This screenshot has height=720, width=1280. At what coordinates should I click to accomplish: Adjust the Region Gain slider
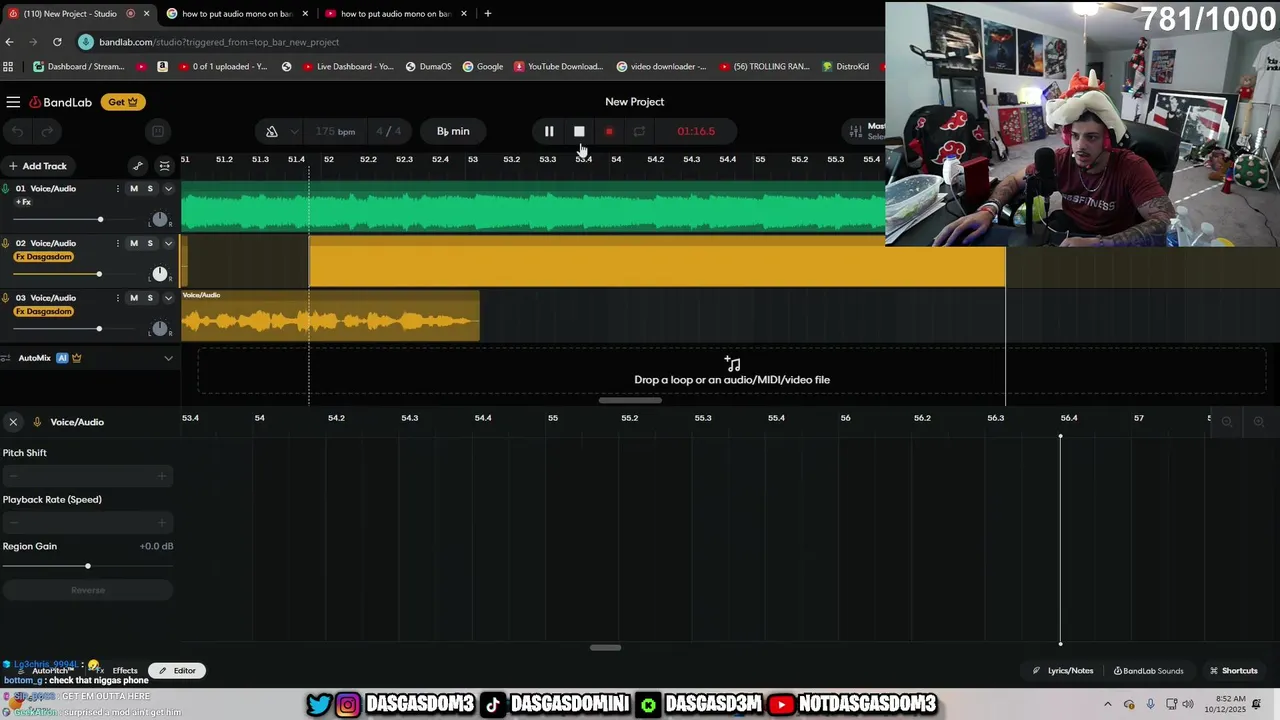(x=87, y=566)
